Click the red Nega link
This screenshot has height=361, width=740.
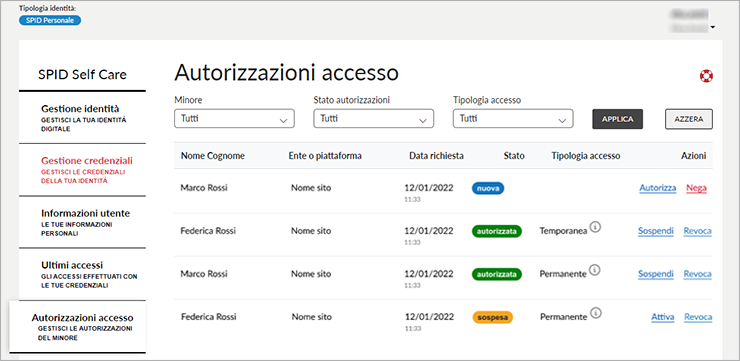pyautogui.click(x=697, y=188)
